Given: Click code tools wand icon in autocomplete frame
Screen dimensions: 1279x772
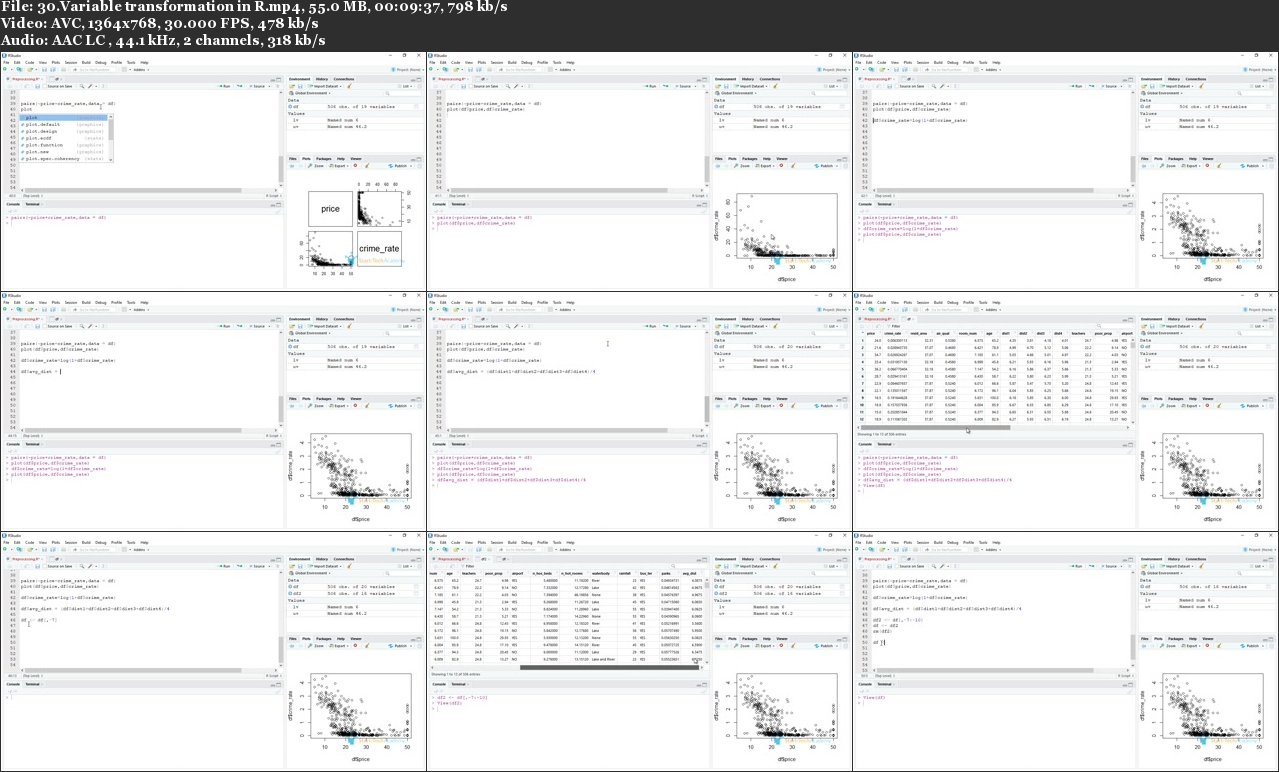Looking at the screenshot, I should point(91,86).
